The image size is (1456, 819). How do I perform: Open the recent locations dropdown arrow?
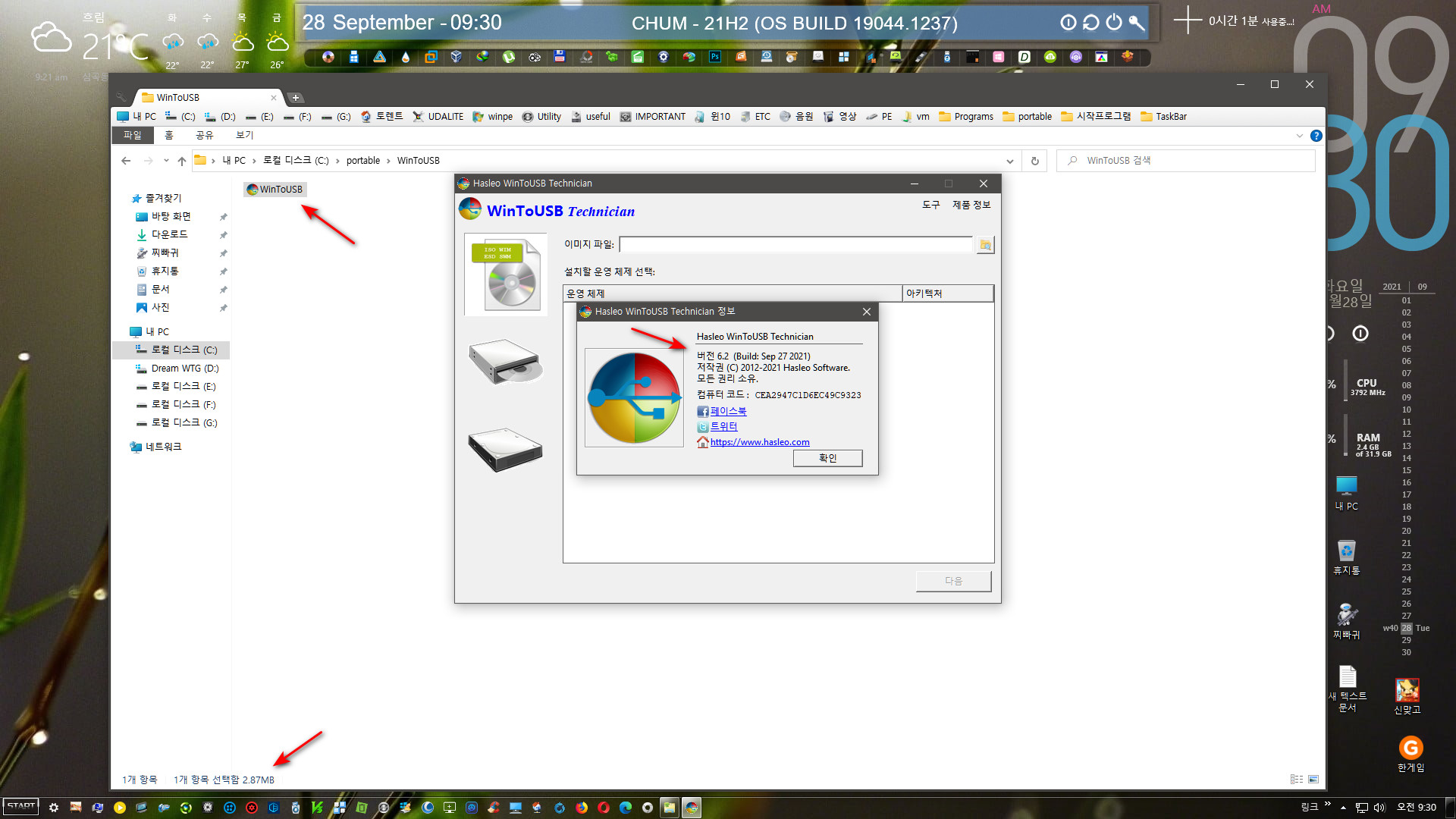pyautogui.click(x=166, y=161)
